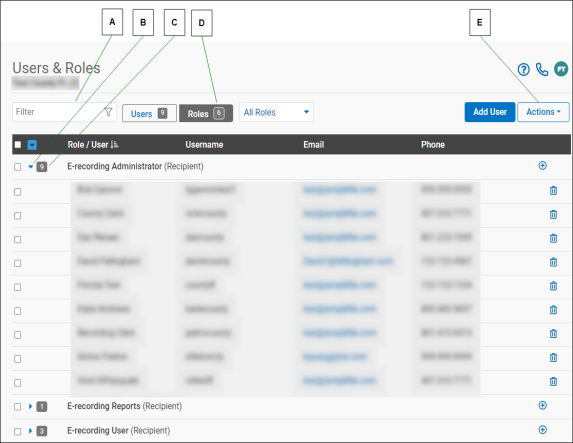The height and width of the screenshot is (443, 573).
Task: Click the Phone column header
Action: pos(433,145)
